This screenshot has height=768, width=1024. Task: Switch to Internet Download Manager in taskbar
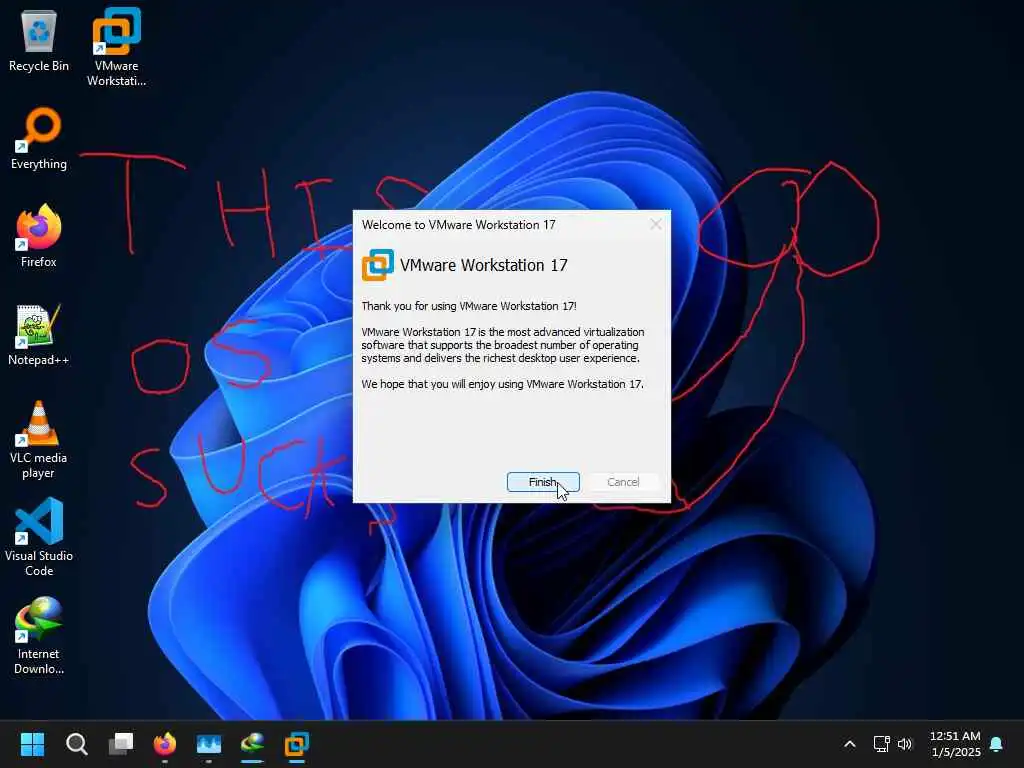[253, 744]
